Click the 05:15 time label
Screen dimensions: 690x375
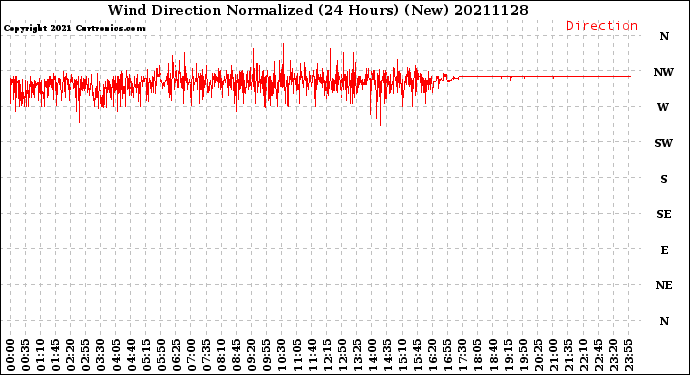click(x=146, y=355)
